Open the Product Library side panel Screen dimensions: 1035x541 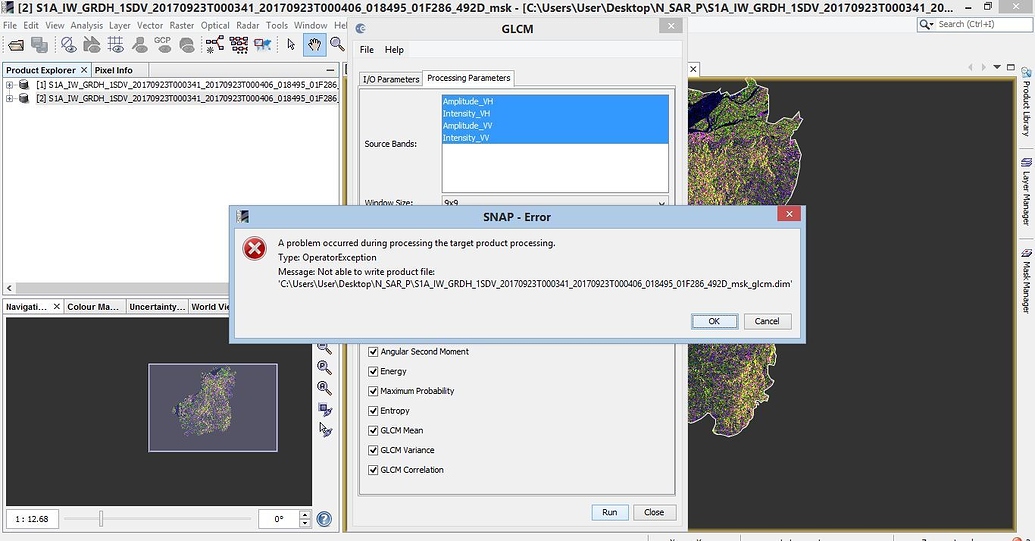click(x=1026, y=102)
